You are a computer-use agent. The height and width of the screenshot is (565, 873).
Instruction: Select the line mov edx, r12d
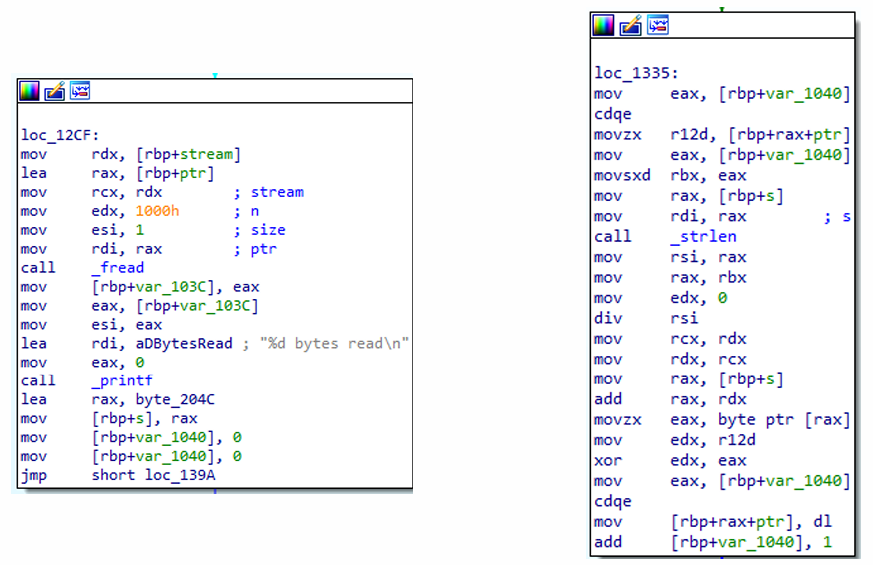pyautogui.click(x=675, y=440)
